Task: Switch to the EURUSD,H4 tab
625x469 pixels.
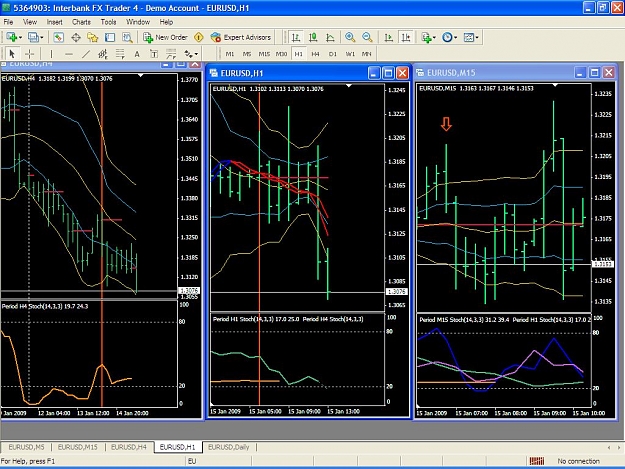Action: [x=128, y=447]
